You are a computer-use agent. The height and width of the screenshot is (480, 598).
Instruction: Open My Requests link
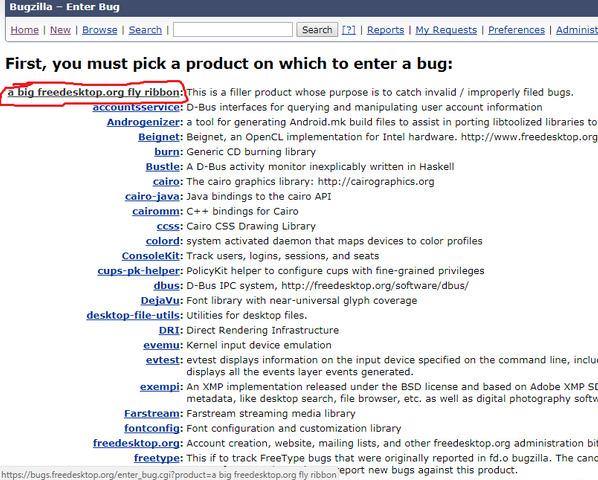[446, 30]
